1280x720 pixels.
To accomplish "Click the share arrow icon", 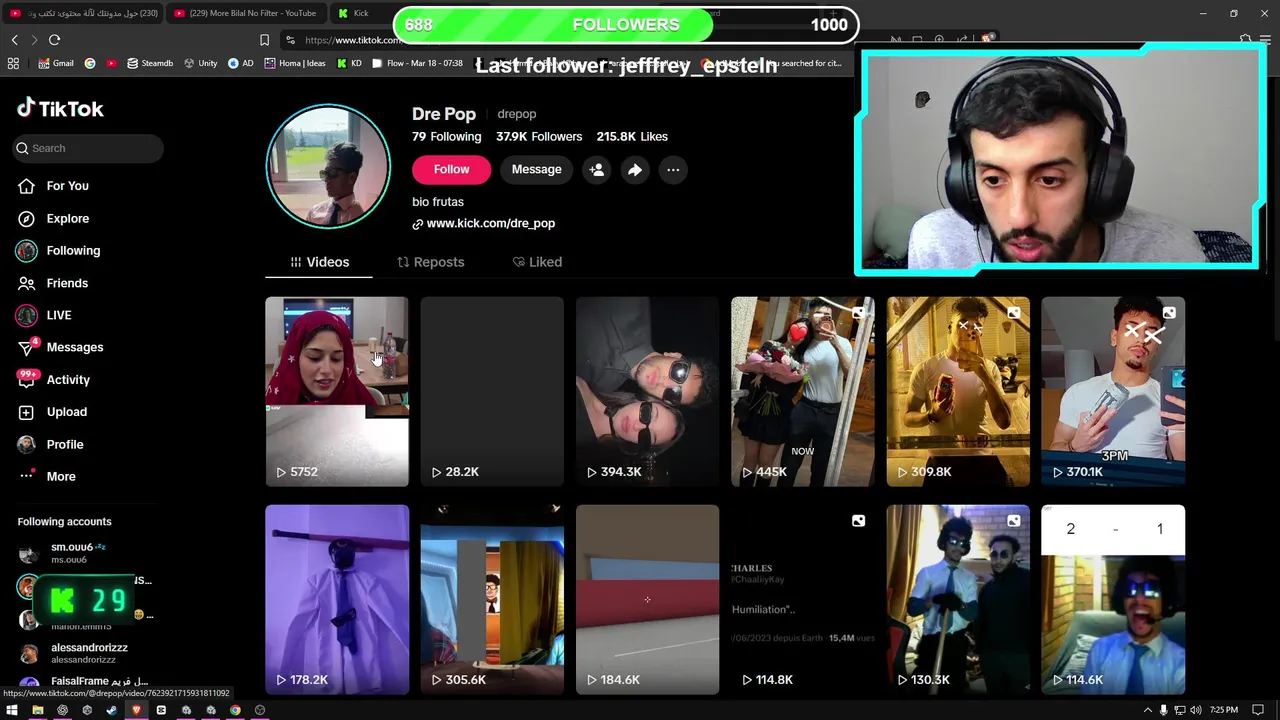I will coord(635,170).
